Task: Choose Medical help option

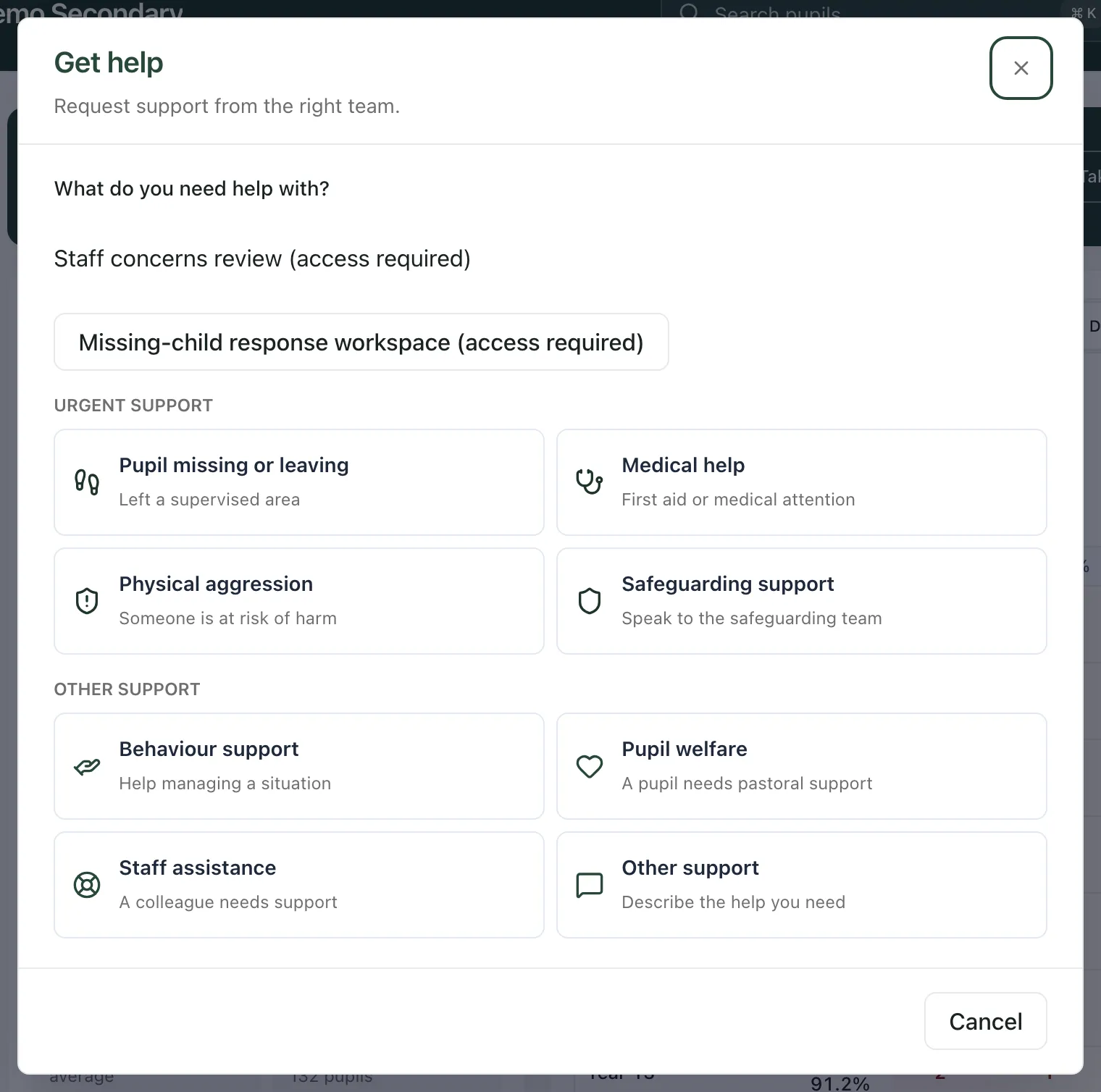Action: click(802, 482)
